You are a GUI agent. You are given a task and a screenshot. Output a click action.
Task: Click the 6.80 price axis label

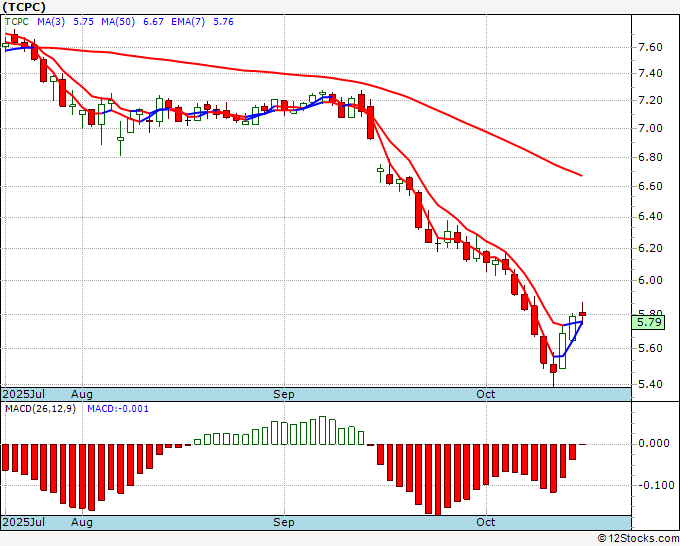651,157
